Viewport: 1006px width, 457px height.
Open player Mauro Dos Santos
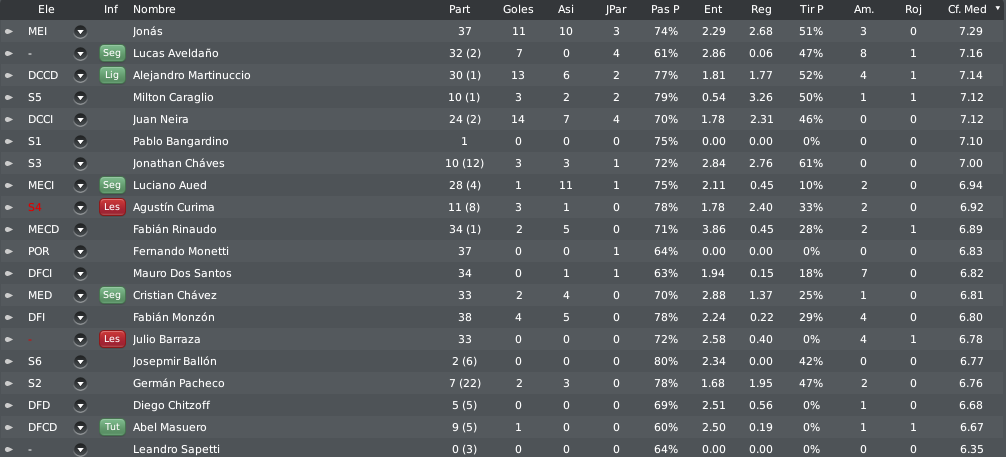[x=182, y=273]
